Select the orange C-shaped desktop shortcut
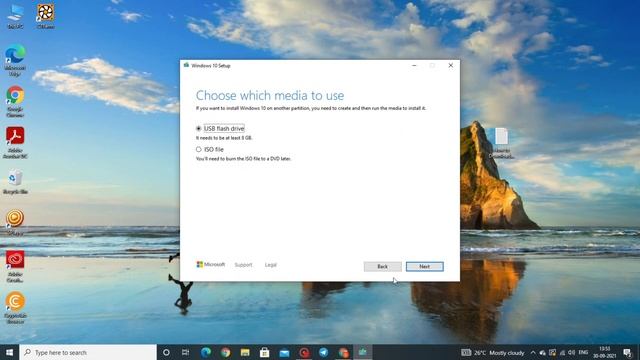The height and width of the screenshot is (360, 640). [15, 308]
